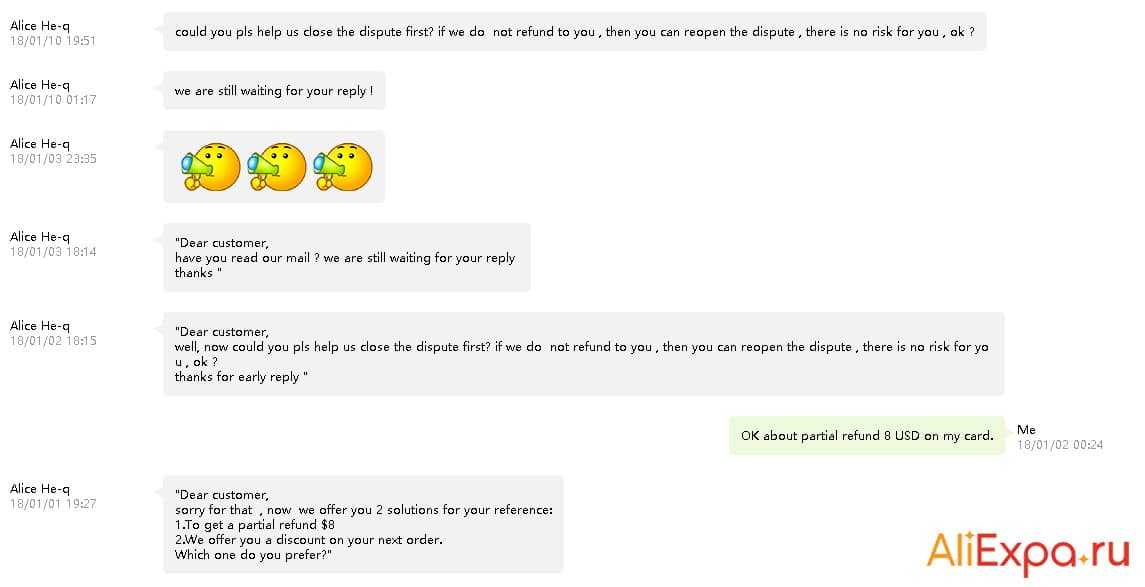This screenshot has height=587, width=1145.
Task: Click the green "OK about partial refund" bubble
Action: point(866,435)
